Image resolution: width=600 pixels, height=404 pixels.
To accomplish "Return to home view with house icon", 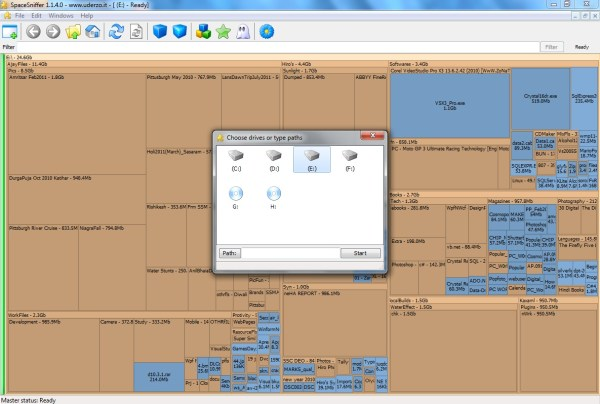I will point(93,32).
